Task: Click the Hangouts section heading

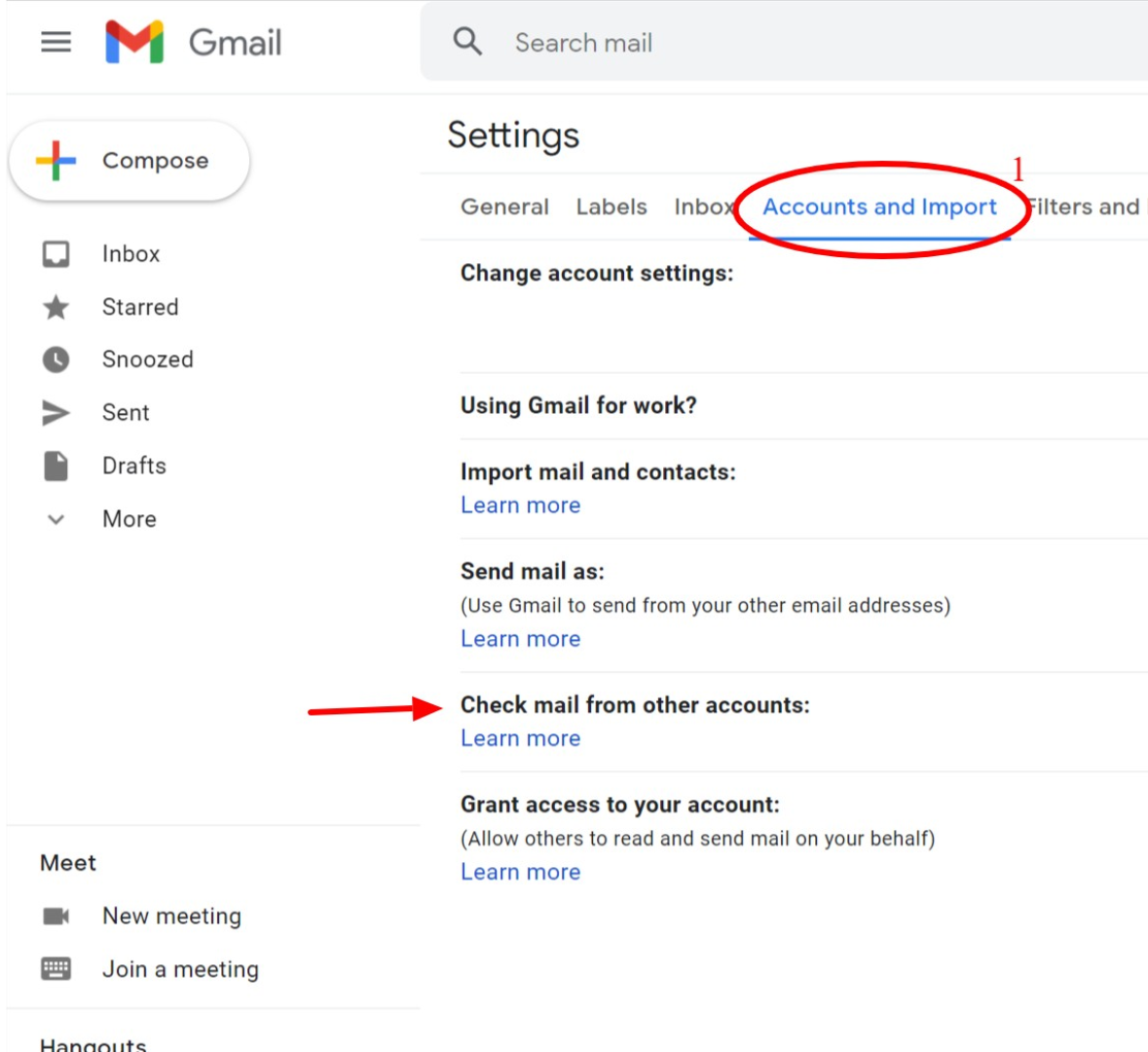Action: (93, 1044)
